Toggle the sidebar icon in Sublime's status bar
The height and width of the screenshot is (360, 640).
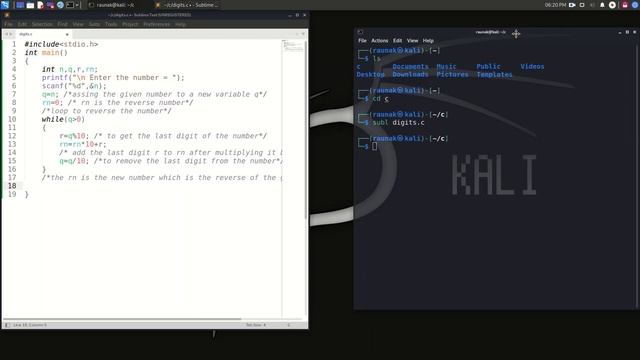tap(7, 325)
